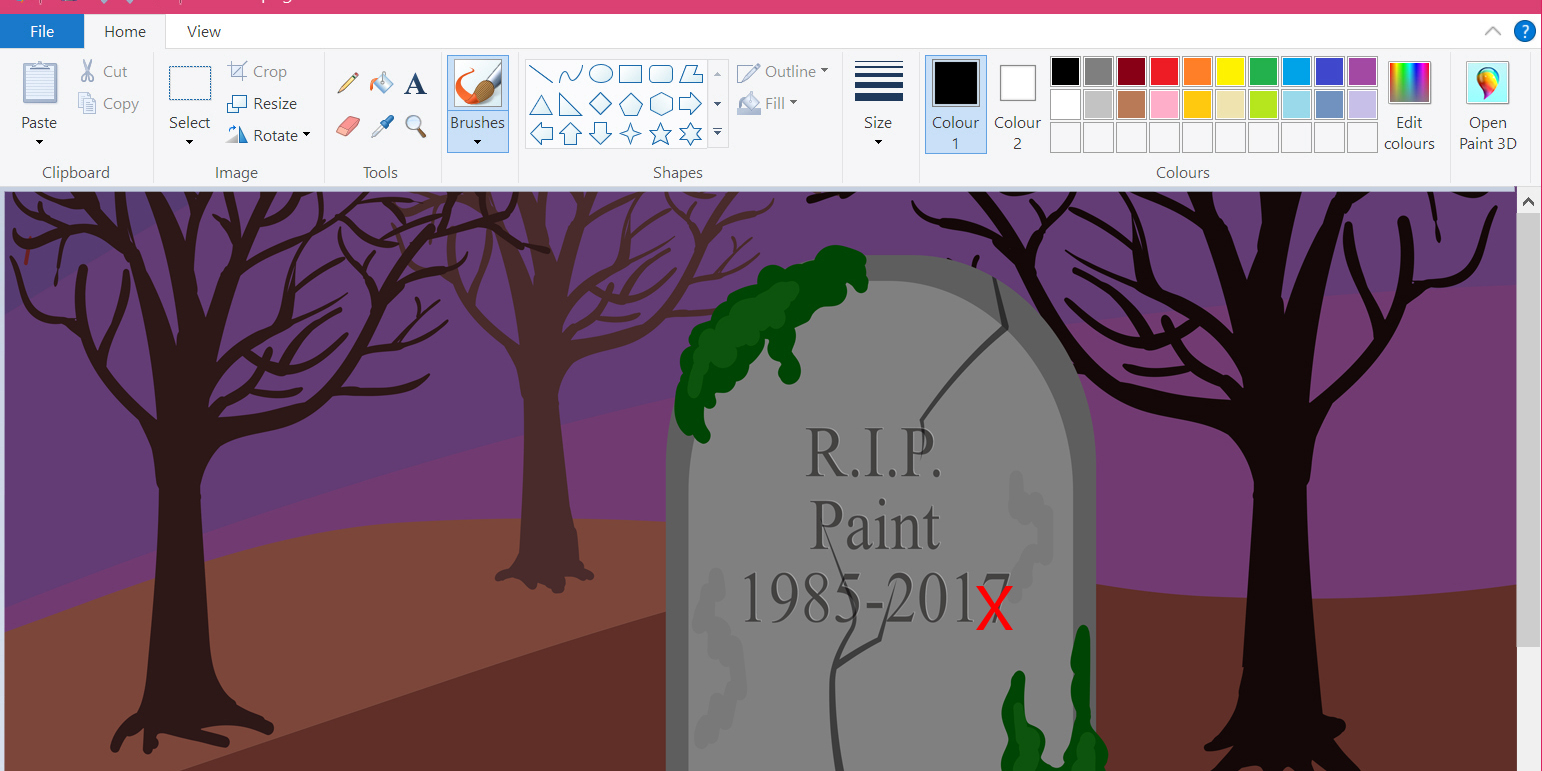Screen dimensions: 1542x771
Task: Activate the Colour 2 selector
Action: point(1017,105)
